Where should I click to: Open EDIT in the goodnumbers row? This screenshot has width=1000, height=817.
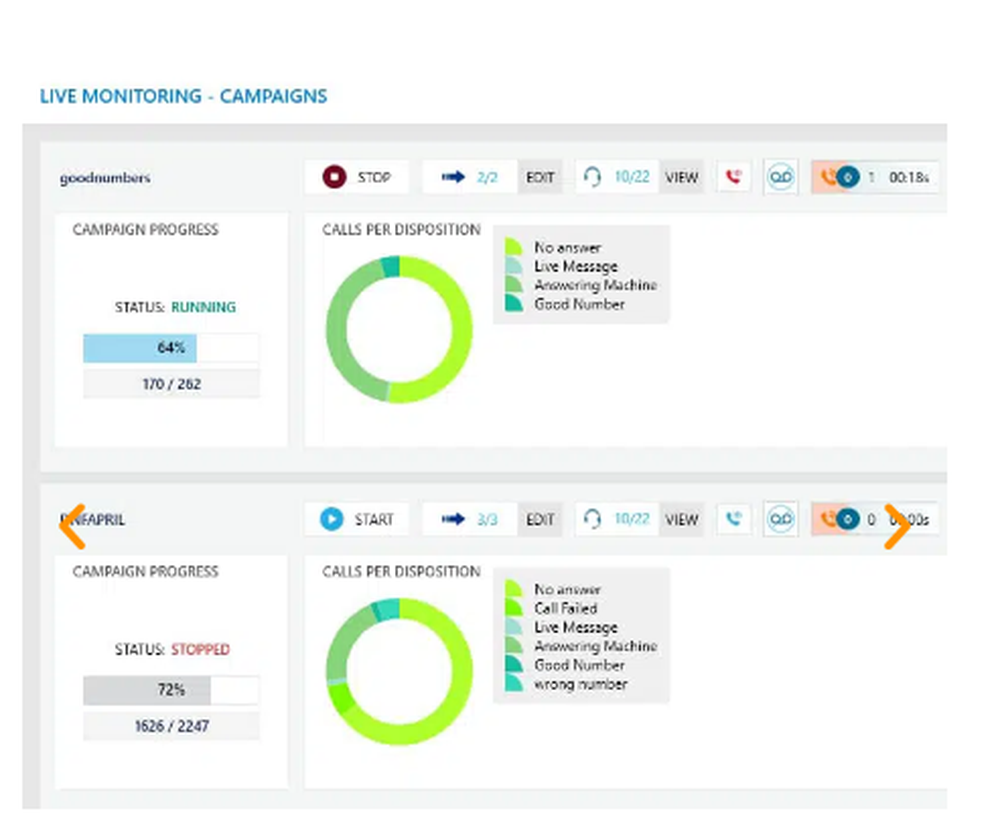coord(540,177)
